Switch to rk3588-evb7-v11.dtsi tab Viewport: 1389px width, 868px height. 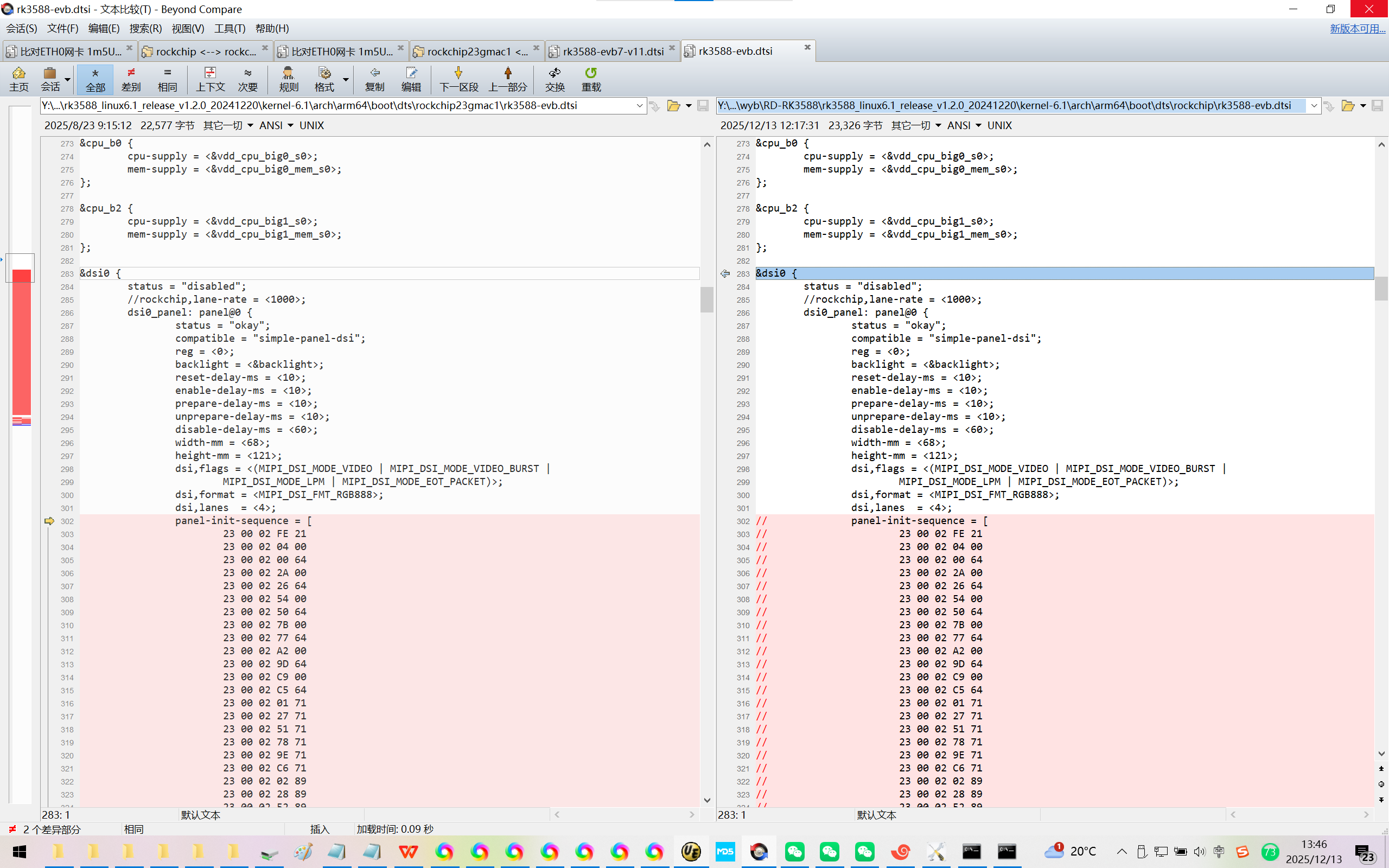click(613, 52)
